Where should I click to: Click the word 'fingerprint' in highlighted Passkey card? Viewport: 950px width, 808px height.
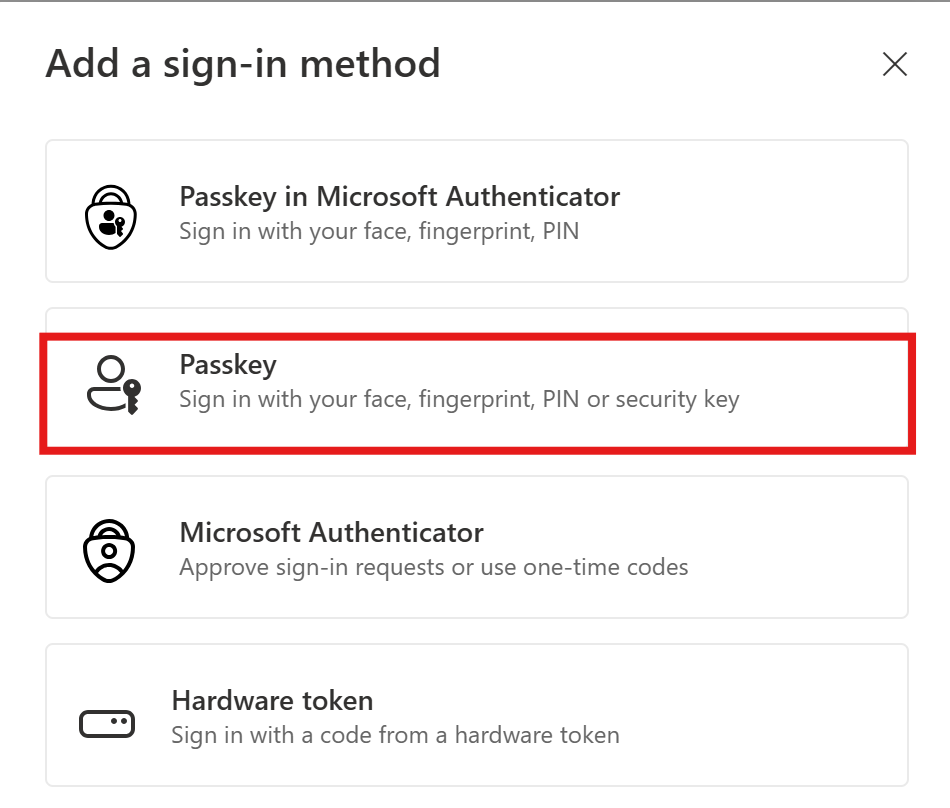coord(474,400)
